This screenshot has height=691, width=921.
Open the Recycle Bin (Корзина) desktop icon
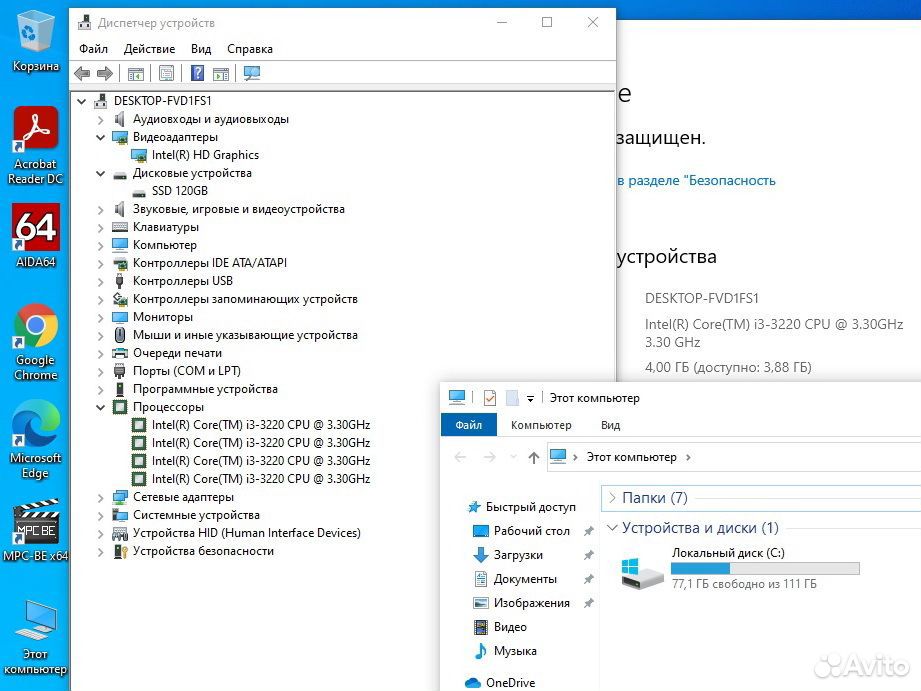pyautogui.click(x=35, y=42)
